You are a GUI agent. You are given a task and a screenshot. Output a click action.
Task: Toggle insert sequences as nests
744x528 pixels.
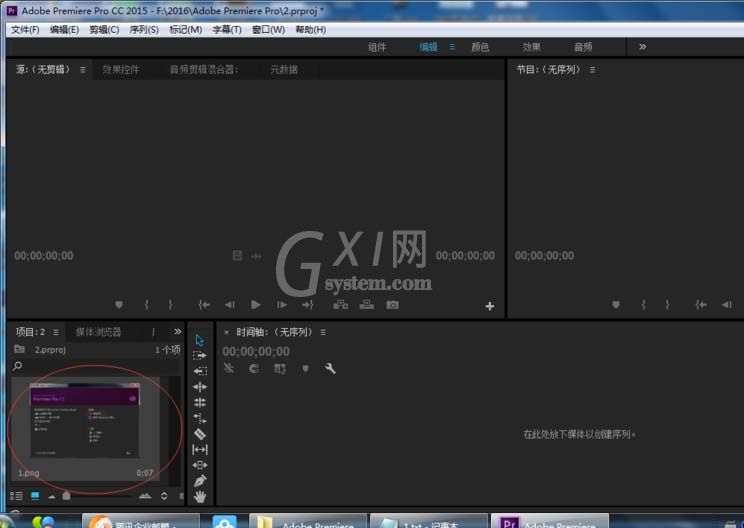pos(229,368)
